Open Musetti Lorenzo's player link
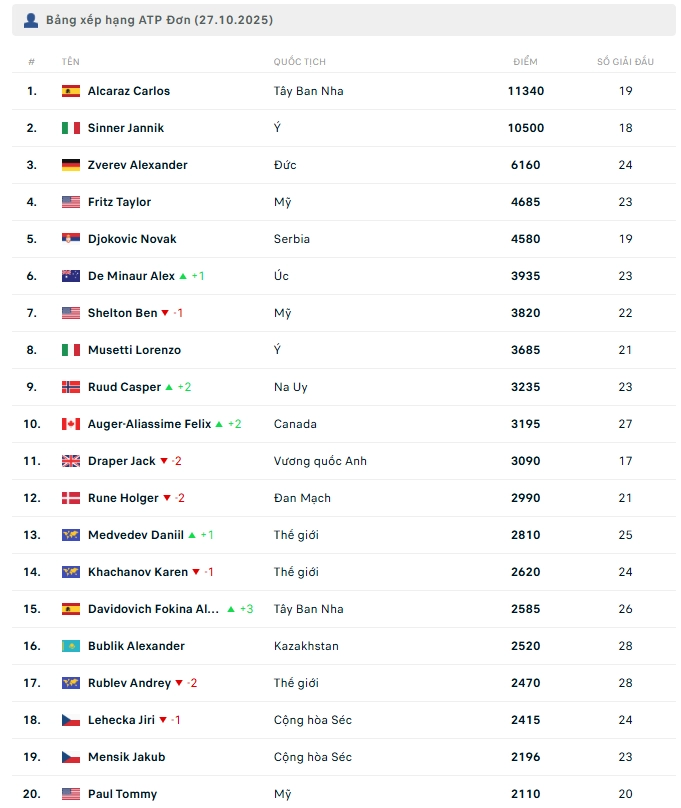The height and width of the screenshot is (808, 681). 134,350
